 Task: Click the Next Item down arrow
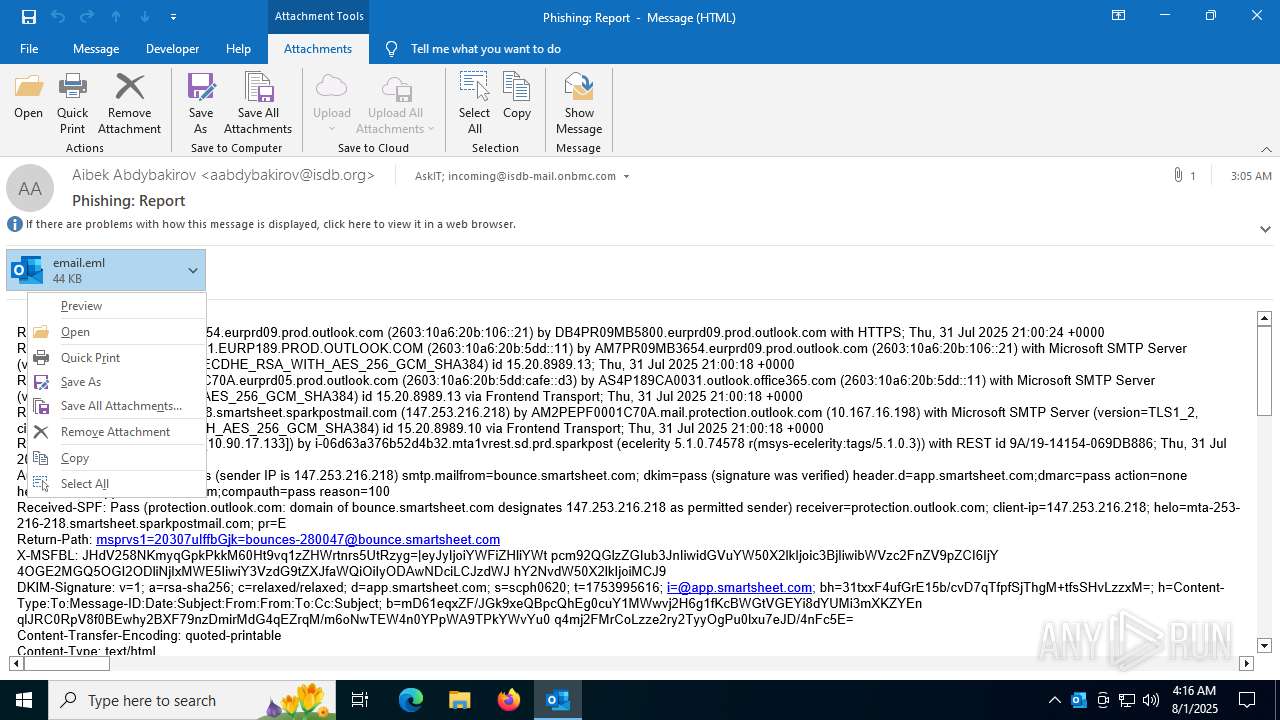tap(145, 17)
